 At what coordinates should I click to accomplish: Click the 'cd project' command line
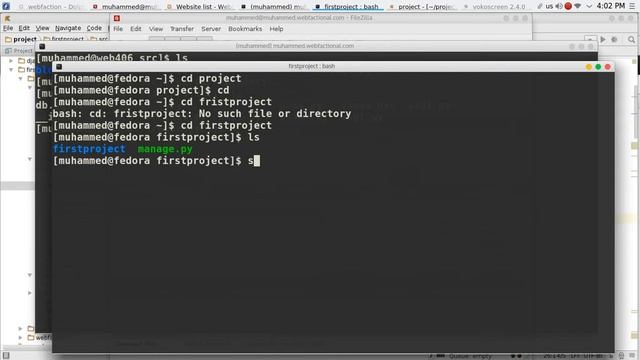(x=147, y=78)
